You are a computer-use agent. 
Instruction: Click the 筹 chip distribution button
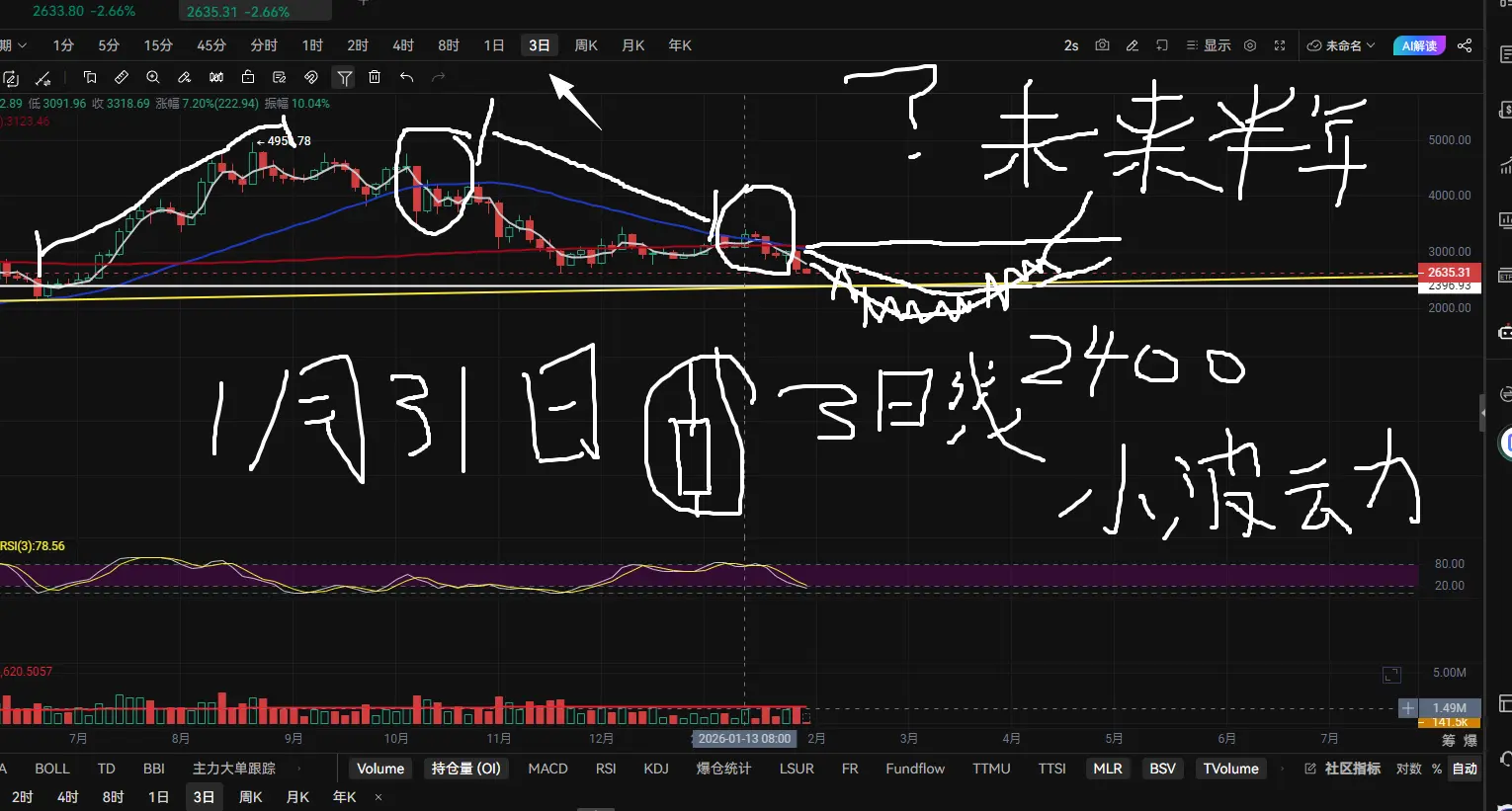tap(1449, 741)
